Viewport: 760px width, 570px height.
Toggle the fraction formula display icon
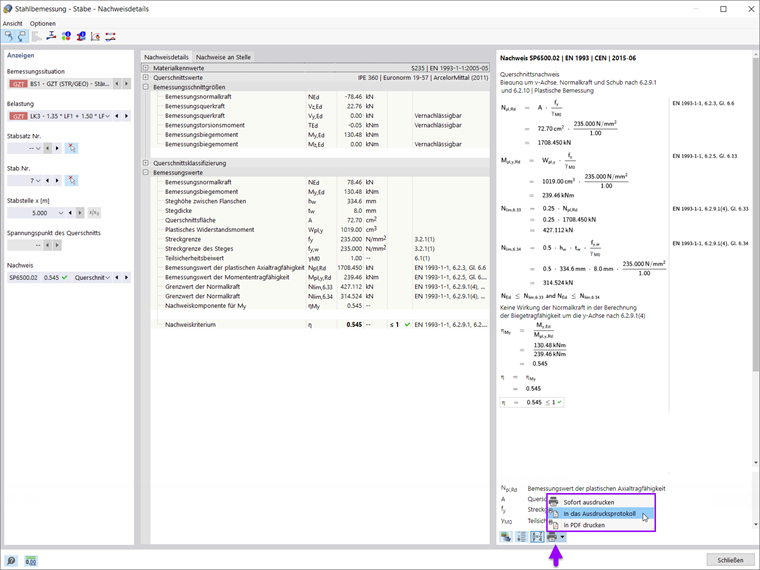coord(537,537)
